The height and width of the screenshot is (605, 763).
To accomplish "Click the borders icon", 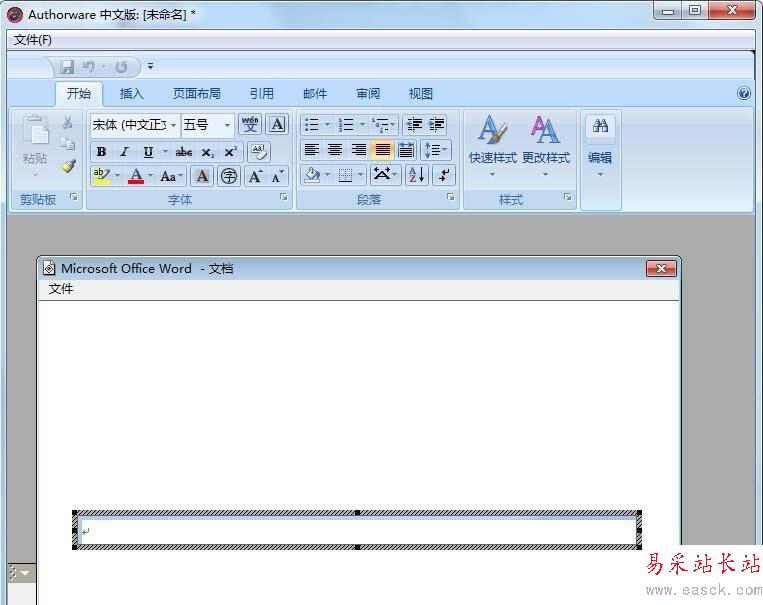I will click(x=345, y=175).
